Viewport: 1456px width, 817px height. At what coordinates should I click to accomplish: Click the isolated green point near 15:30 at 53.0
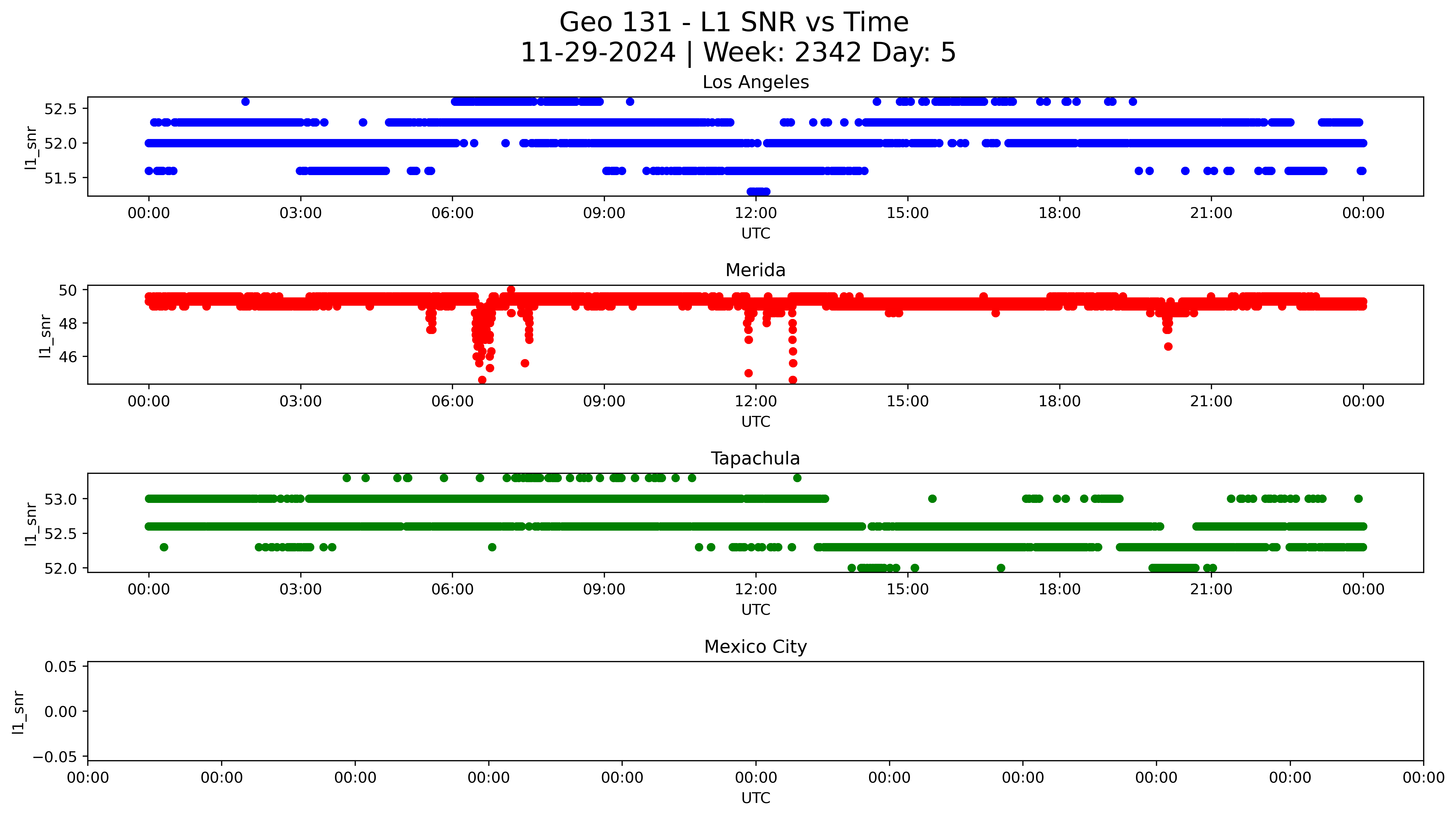[x=933, y=499]
